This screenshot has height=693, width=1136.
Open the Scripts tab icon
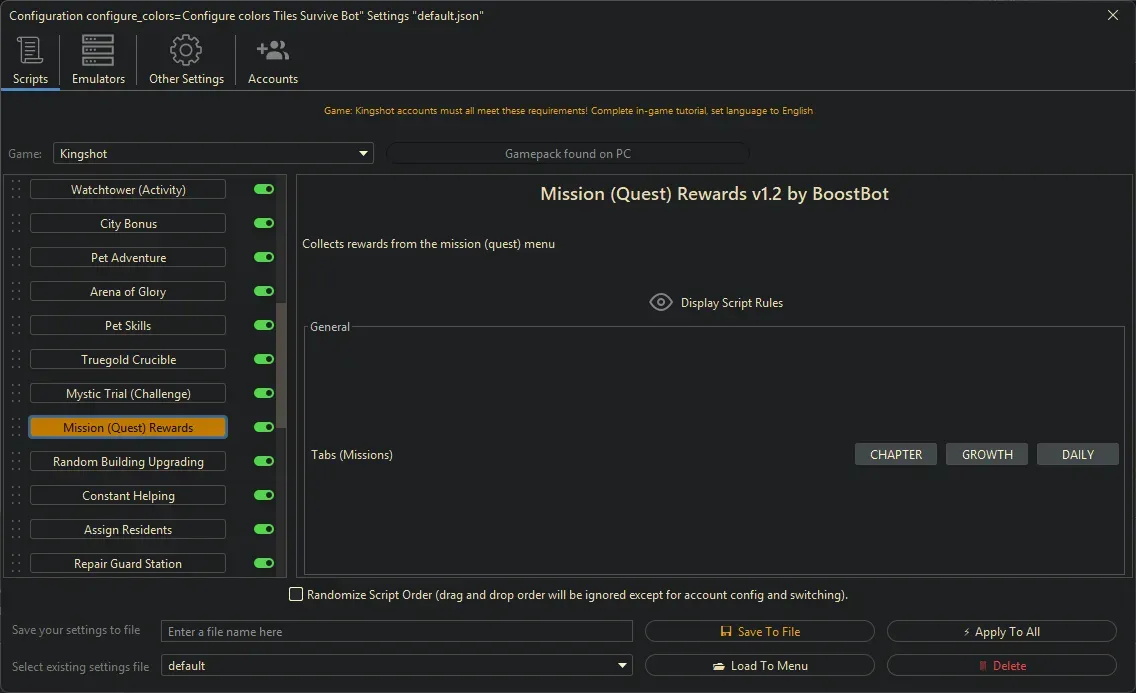pyautogui.click(x=30, y=50)
